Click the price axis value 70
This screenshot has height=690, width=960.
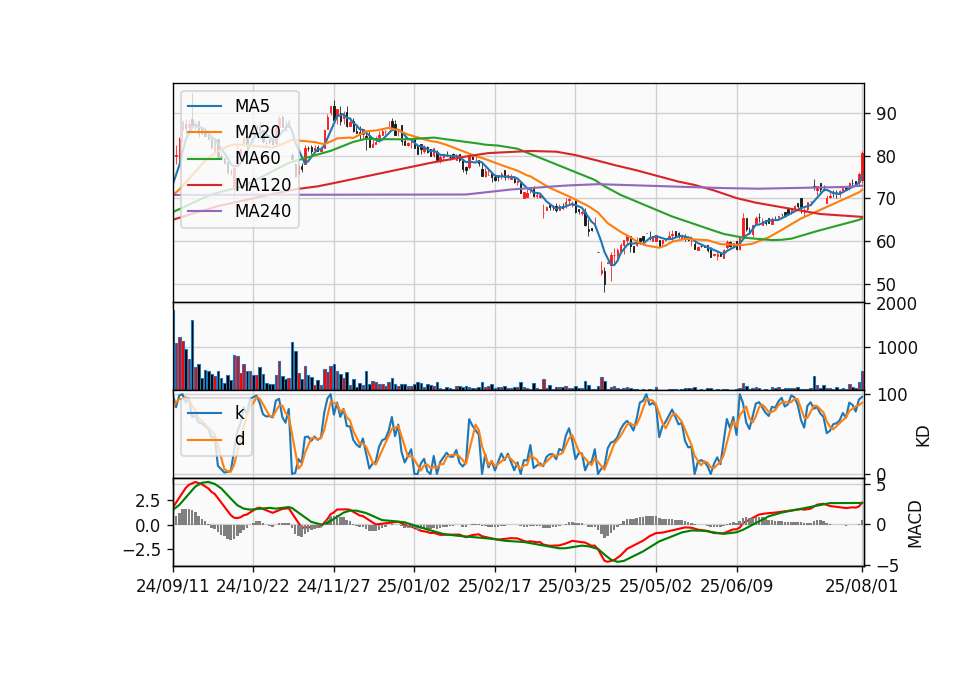[887, 199]
